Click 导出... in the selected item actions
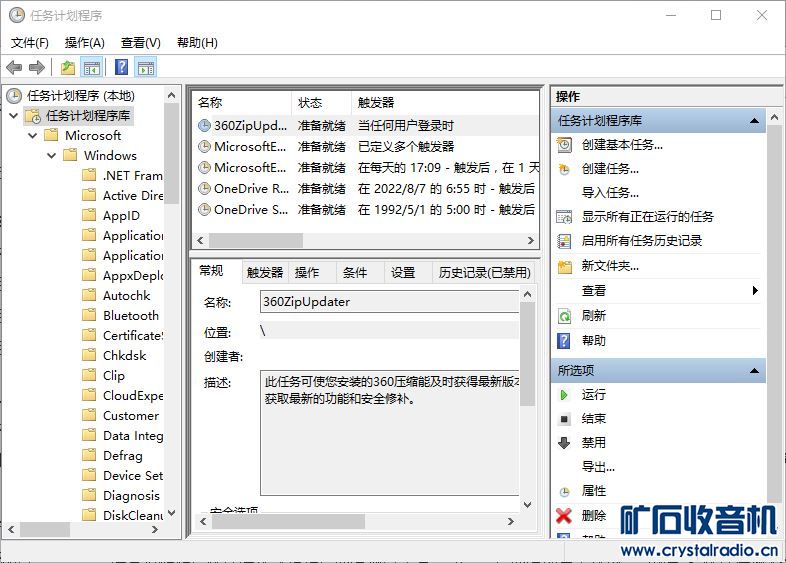 pos(598,467)
